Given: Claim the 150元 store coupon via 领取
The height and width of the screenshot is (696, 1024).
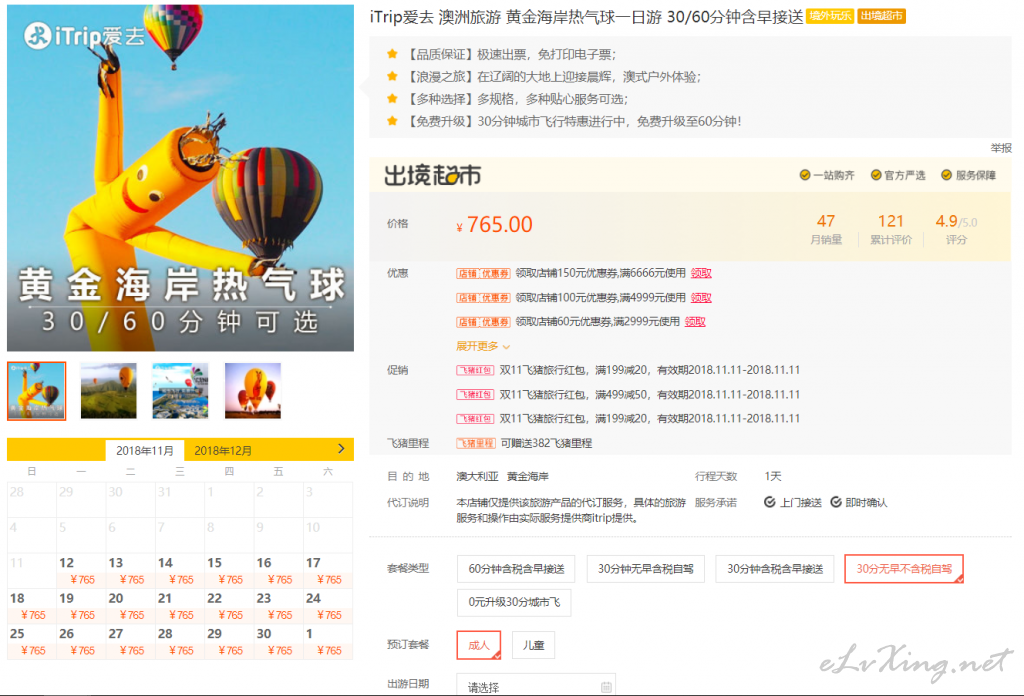Looking at the screenshot, I should (701, 274).
